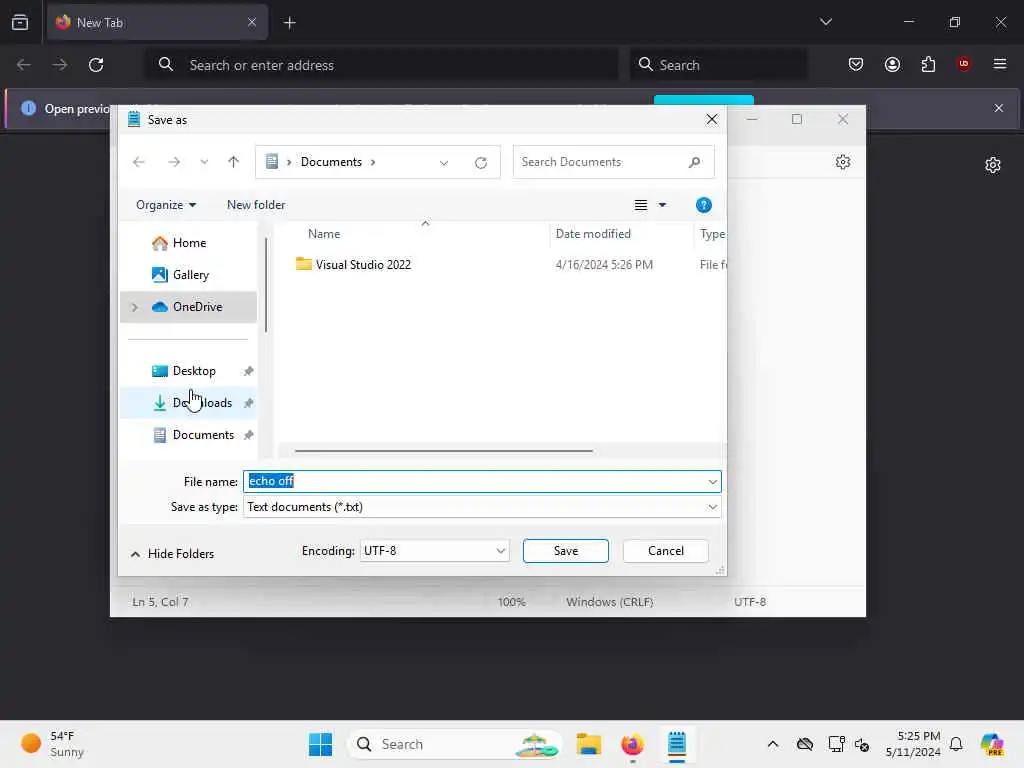The width and height of the screenshot is (1024, 768).
Task: Open uBlock Origin extension icon
Action: click(x=963, y=64)
